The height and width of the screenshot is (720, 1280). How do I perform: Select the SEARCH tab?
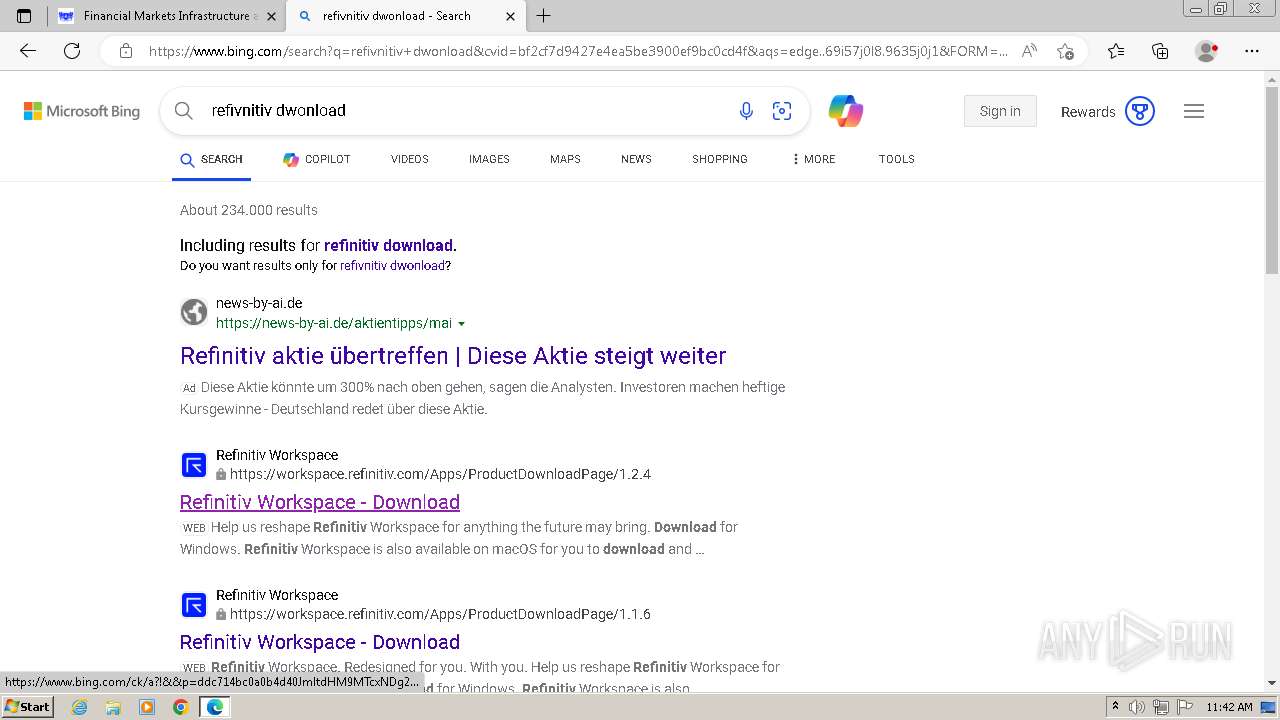pos(211,159)
